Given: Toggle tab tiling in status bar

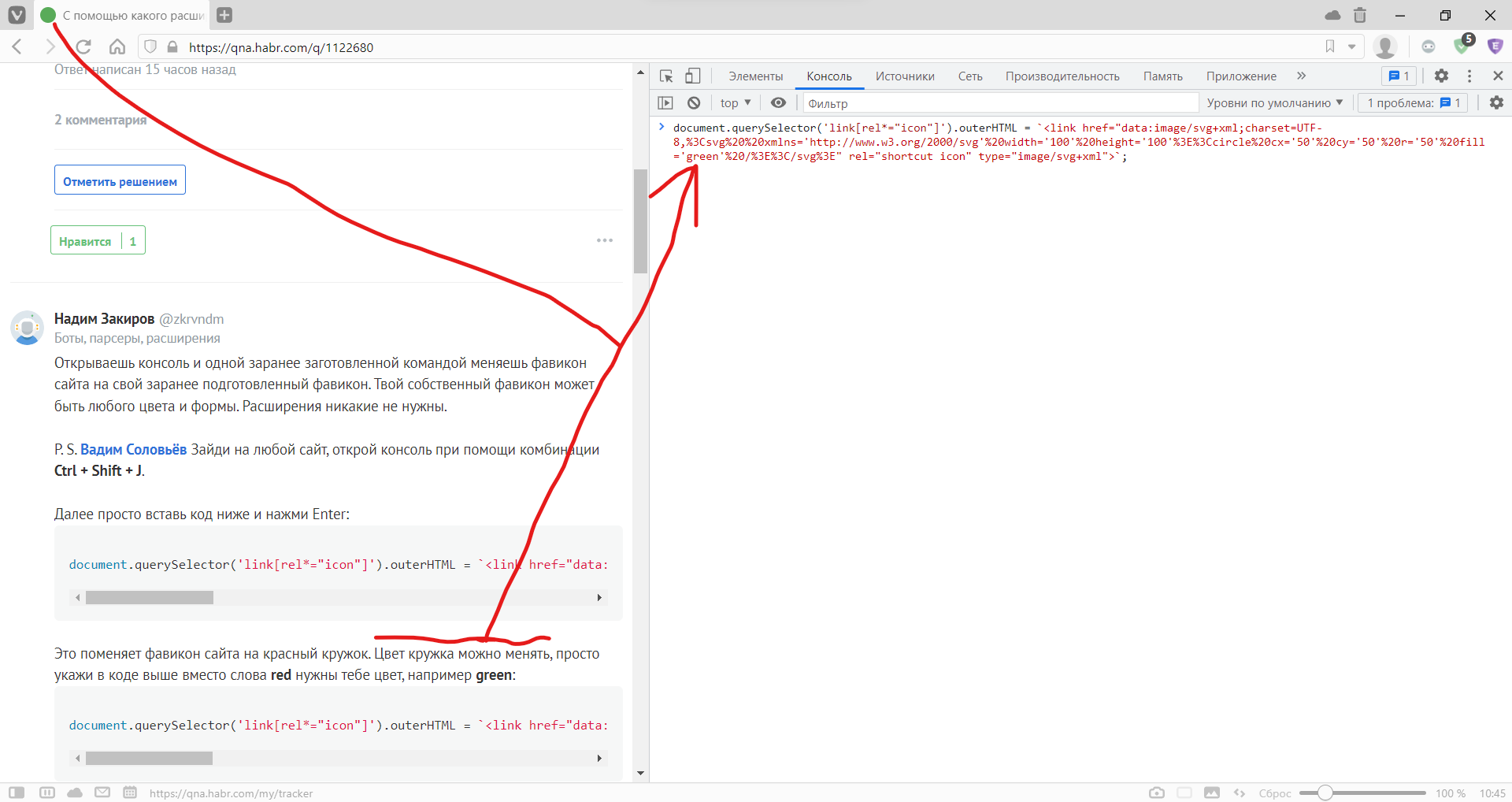Looking at the screenshot, I should [47, 793].
